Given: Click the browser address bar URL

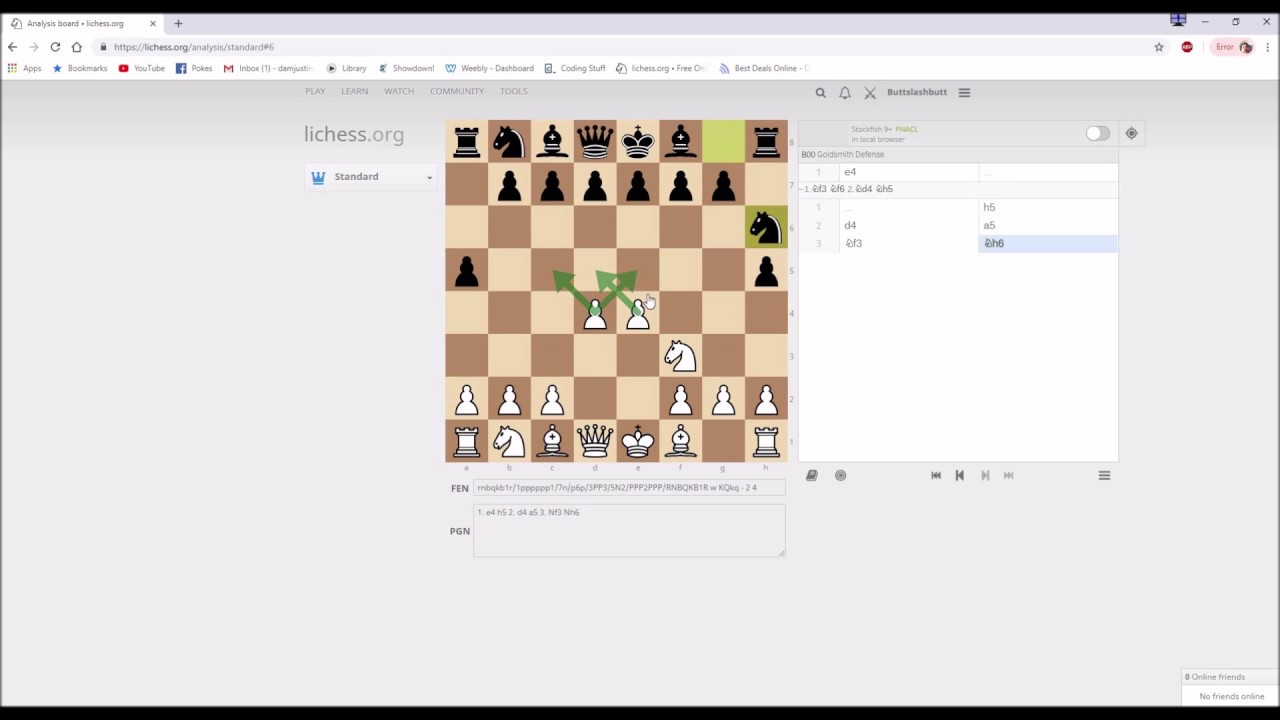Looking at the screenshot, I should [x=194, y=47].
